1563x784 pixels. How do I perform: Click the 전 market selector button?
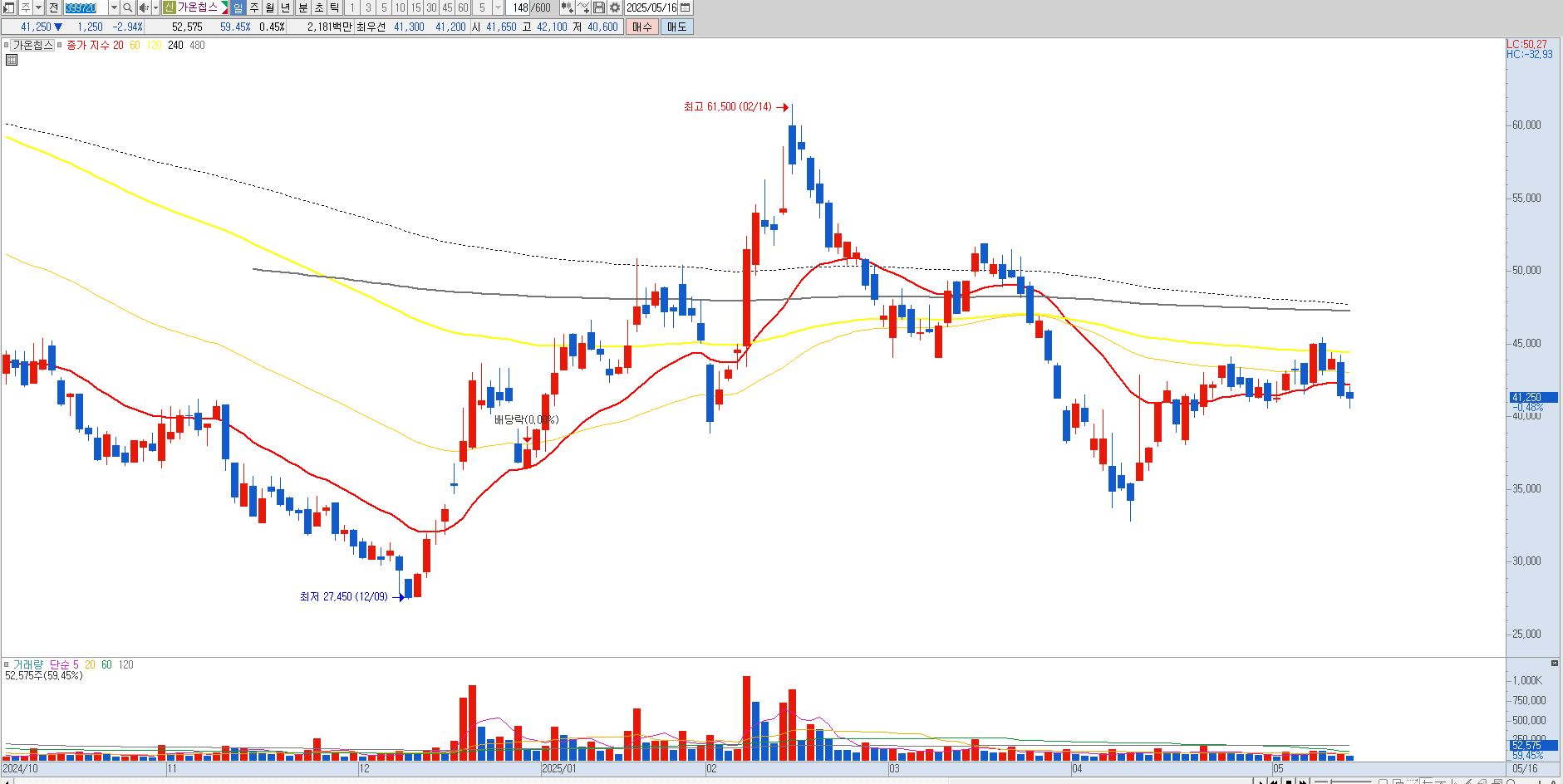tap(53, 7)
